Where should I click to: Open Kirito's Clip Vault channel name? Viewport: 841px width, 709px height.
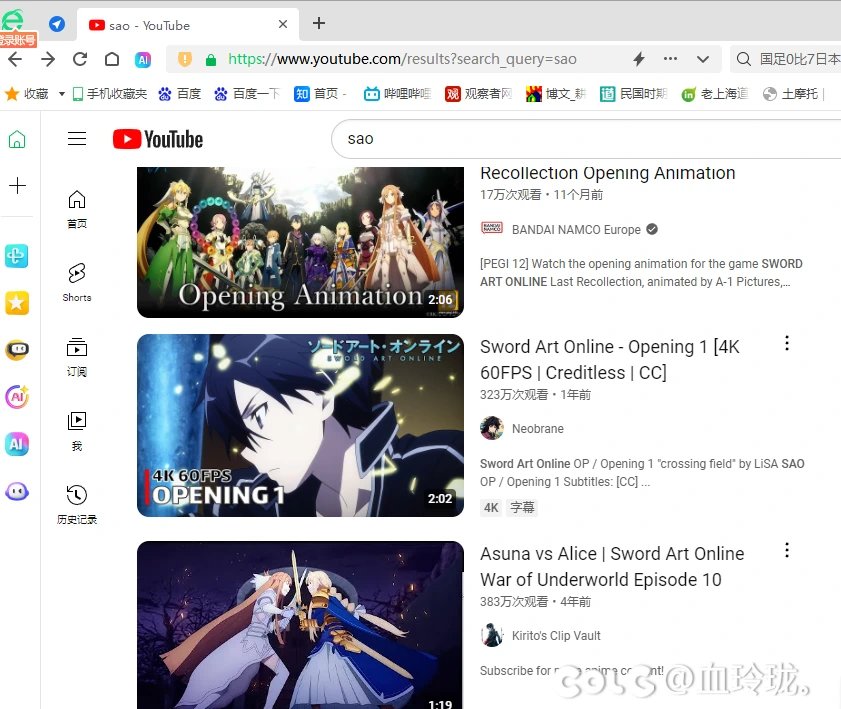[556, 636]
